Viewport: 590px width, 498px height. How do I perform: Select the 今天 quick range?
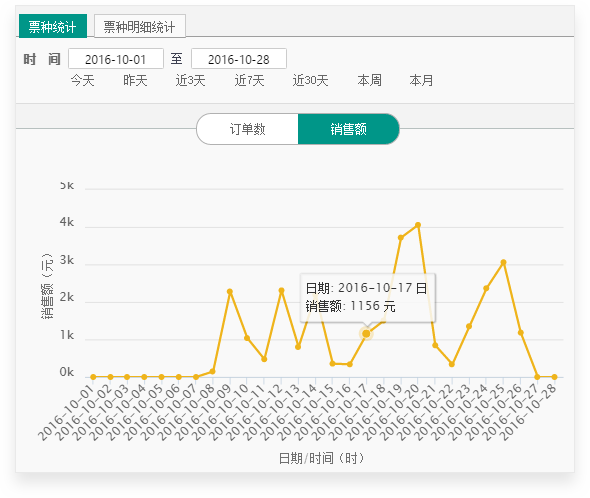tap(82, 80)
